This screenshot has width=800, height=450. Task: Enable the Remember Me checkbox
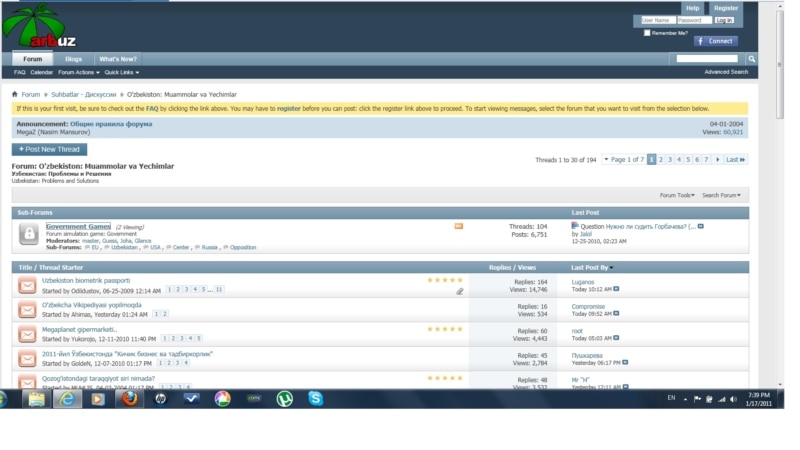pyautogui.click(x=647, y=32)
